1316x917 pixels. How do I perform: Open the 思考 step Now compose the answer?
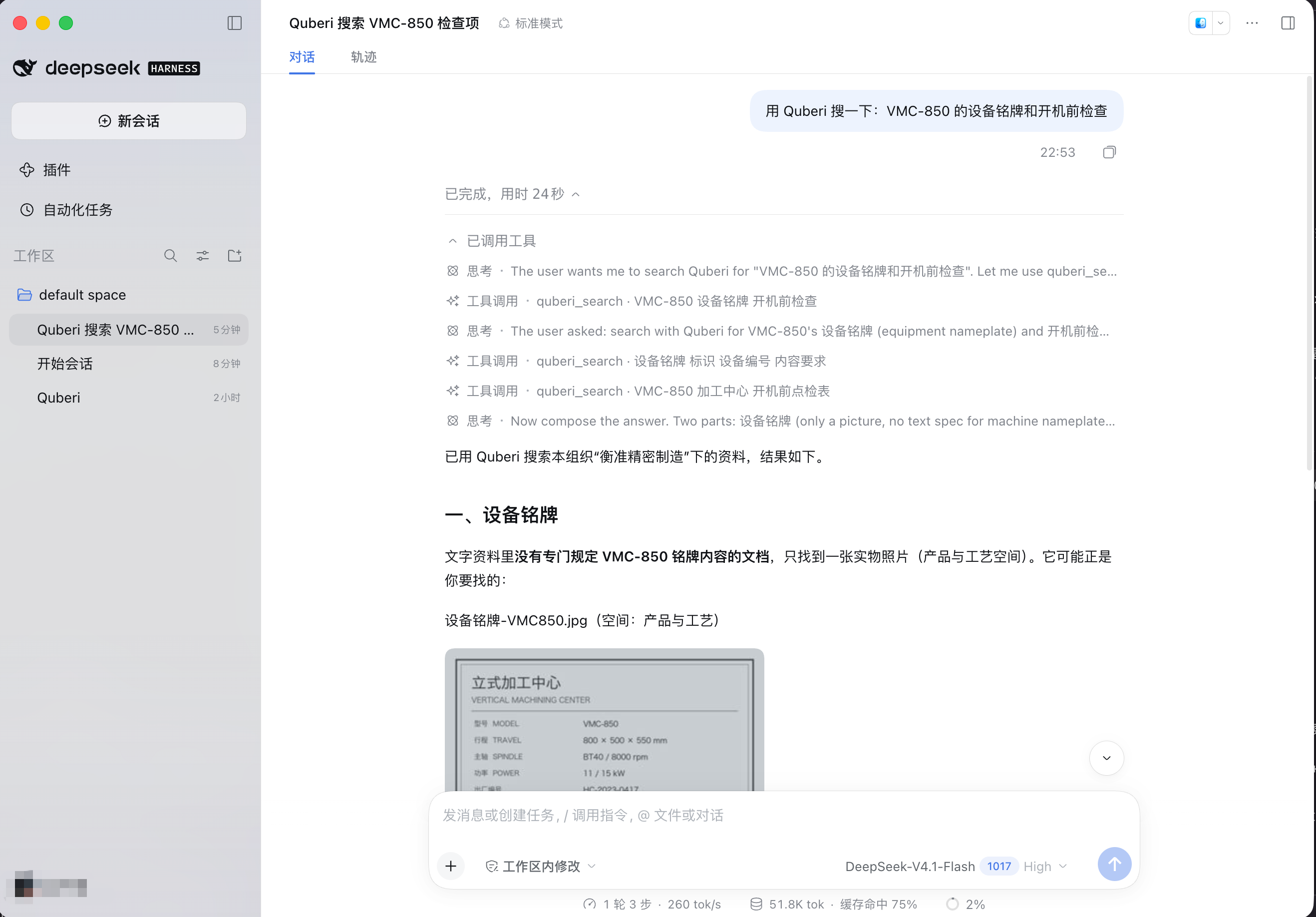pyautogui.click(x=781, y=421)
